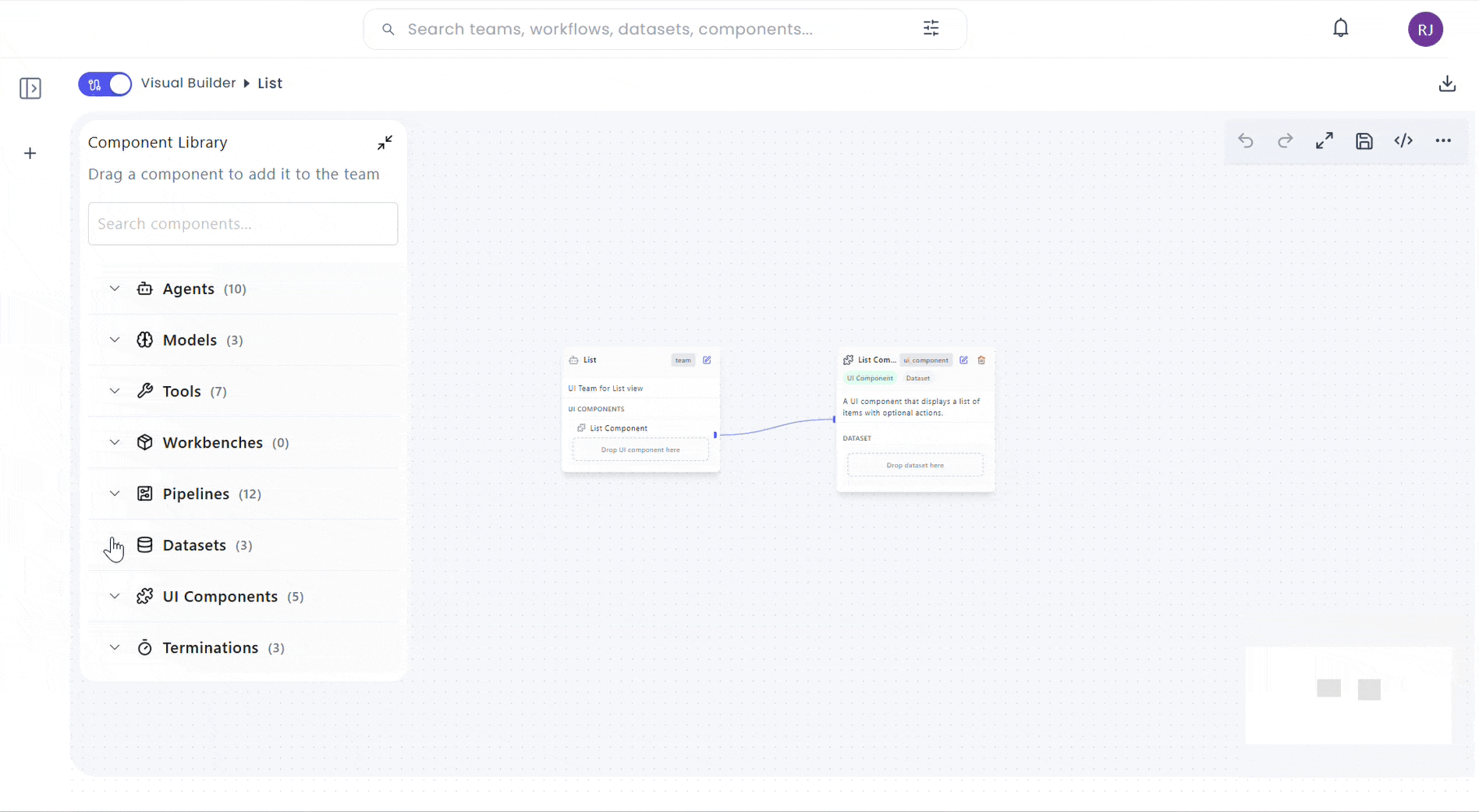Save the team with the floppy disk icon
The height and width of the screenshot is (812, 1479).
click(1364, 141)
